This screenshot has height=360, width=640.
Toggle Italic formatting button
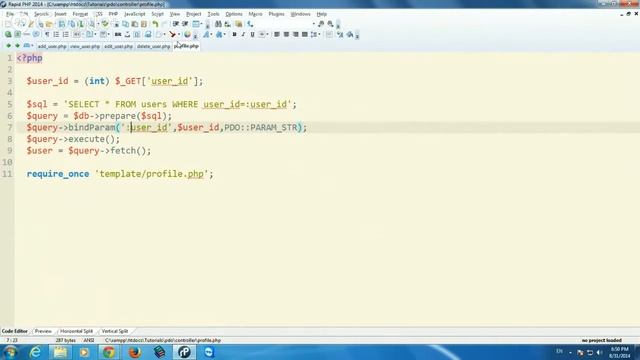243,34
